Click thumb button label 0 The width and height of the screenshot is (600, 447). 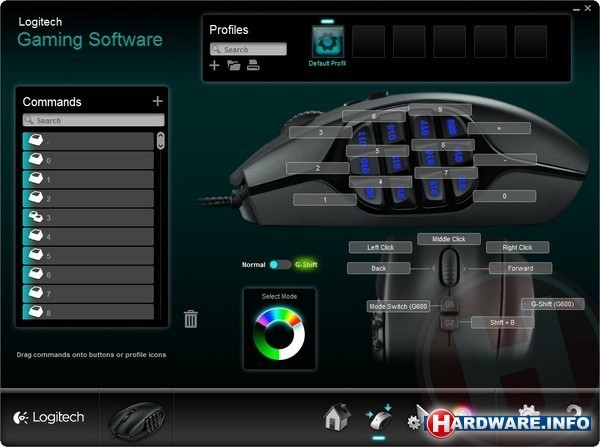504,196
